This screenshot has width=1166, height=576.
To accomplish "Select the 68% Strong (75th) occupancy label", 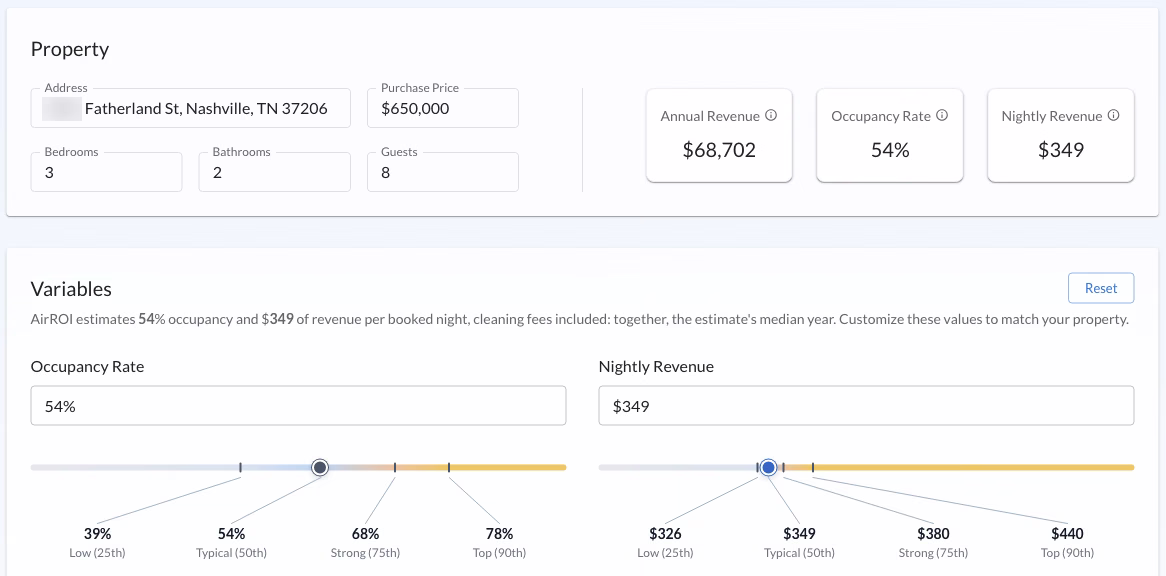I will click(365, 543).
